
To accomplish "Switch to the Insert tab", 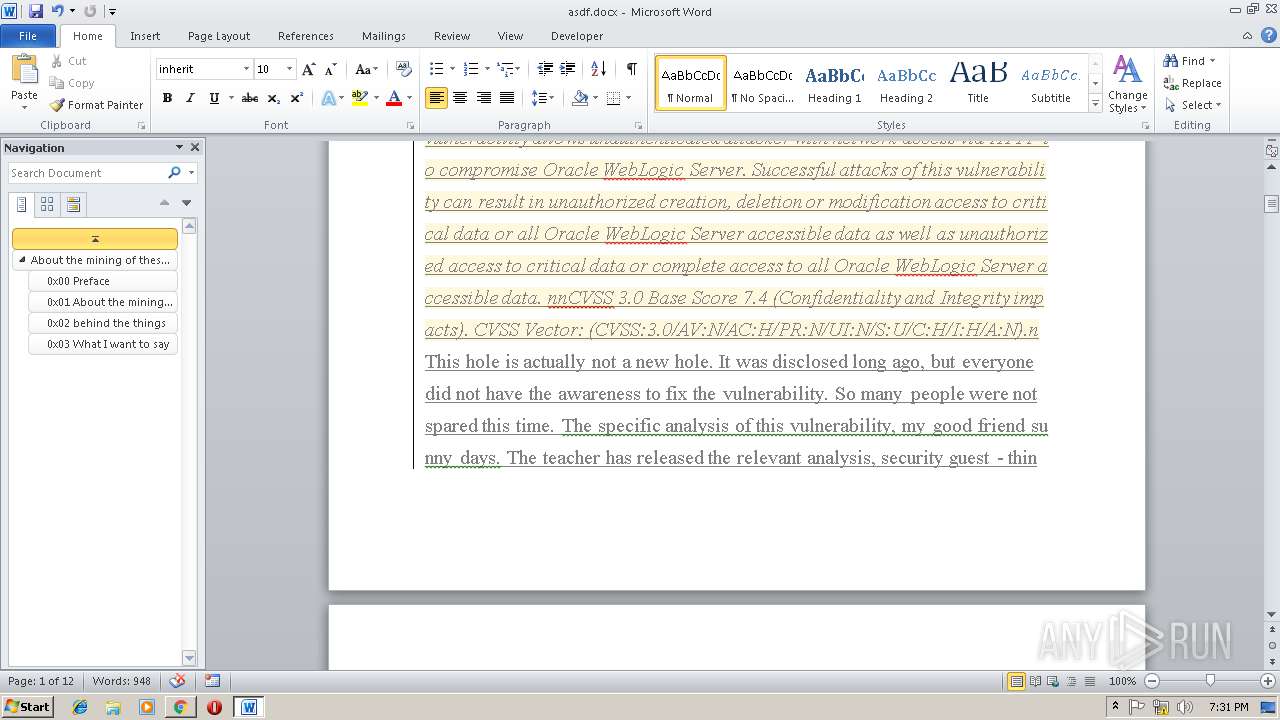I will click(145, 36).
